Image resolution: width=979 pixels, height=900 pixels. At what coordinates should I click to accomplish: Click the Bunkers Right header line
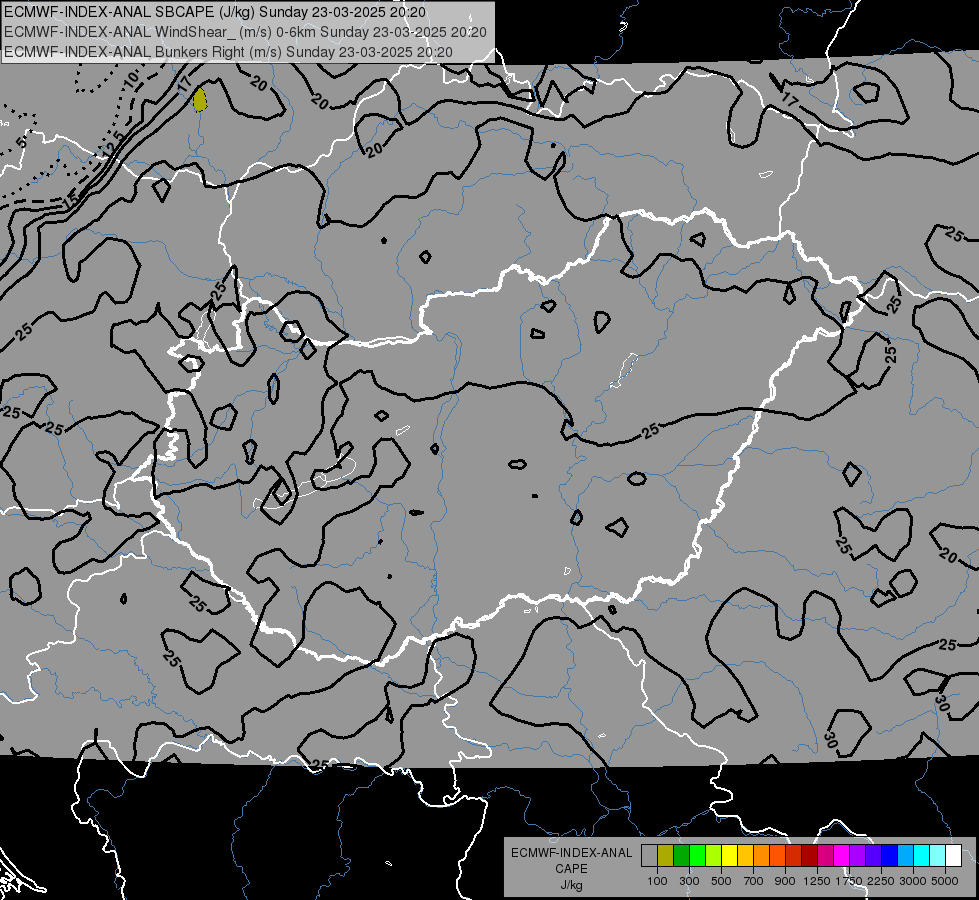(x=228, y=52)
